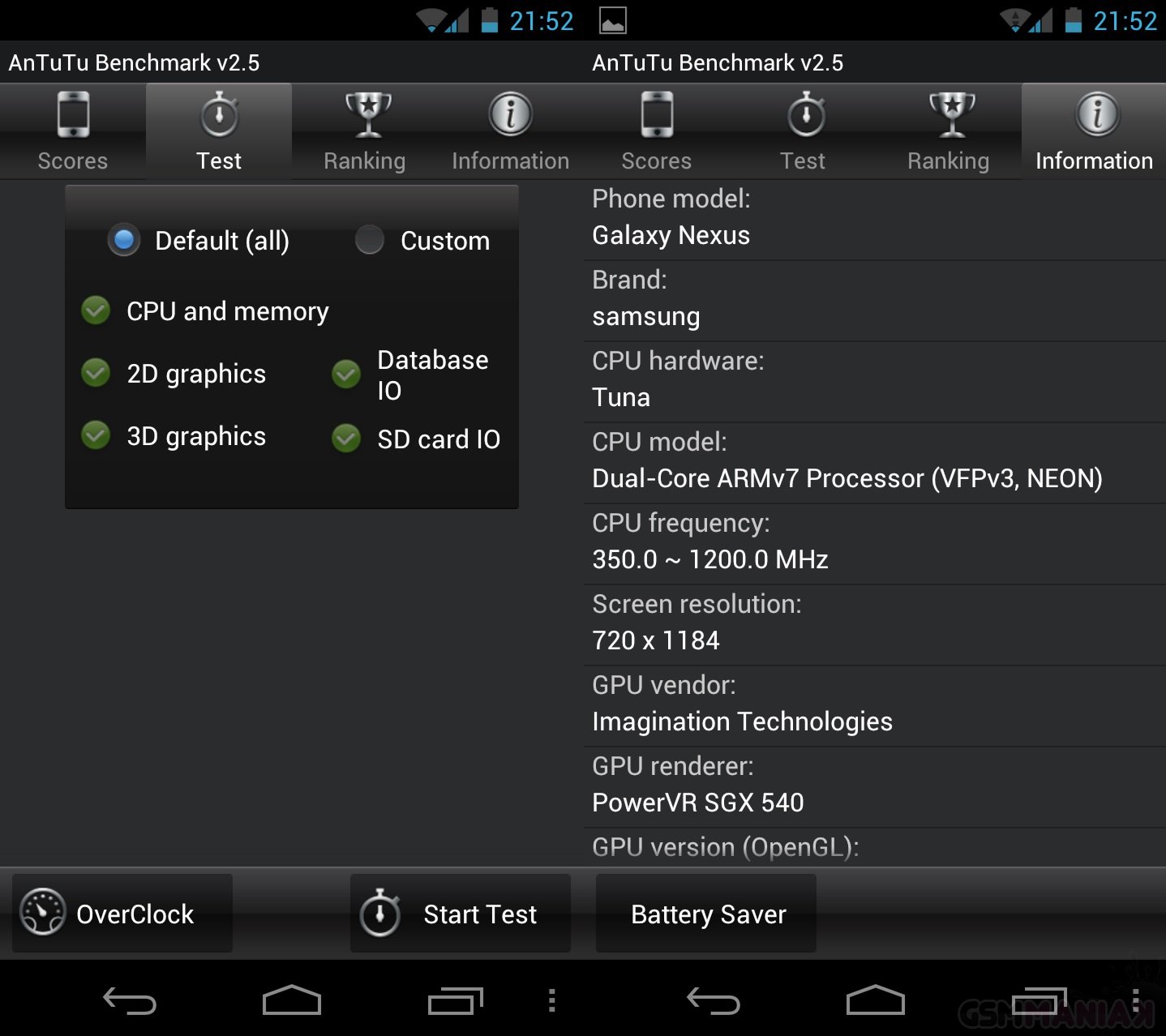The image size is (1166, 1036).
Task: Toggle the SD card IO test check
Action: coord(346,439)
